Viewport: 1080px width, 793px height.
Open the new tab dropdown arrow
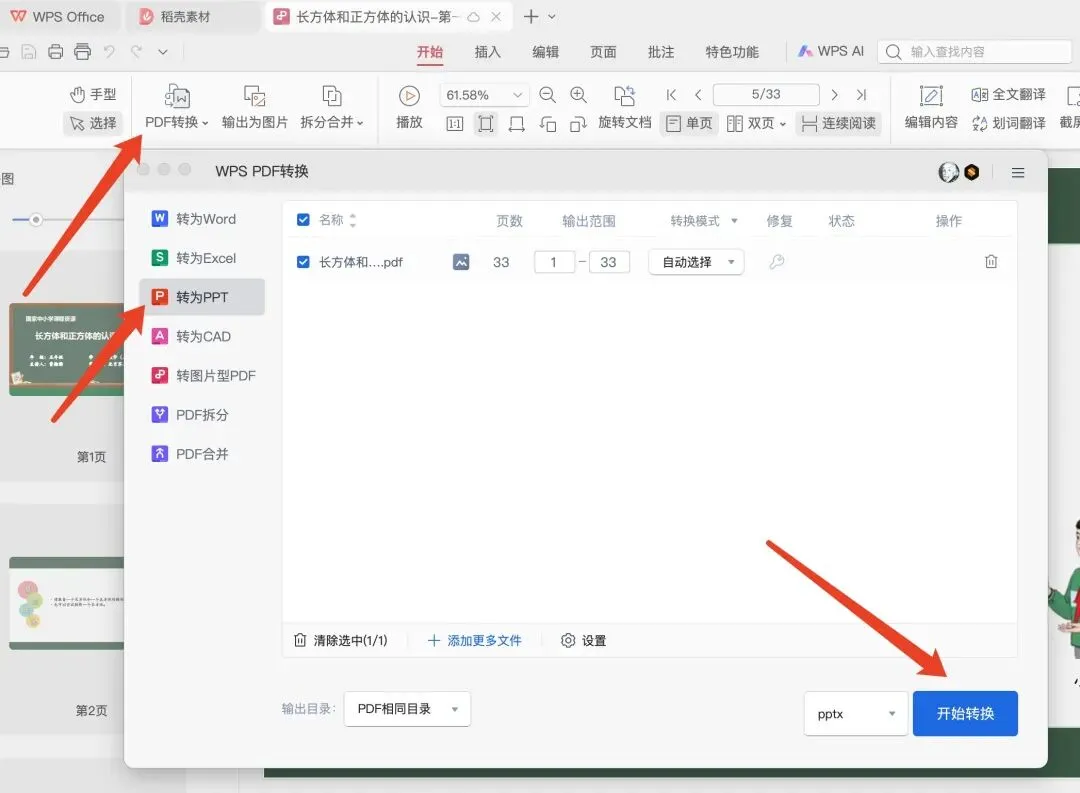click(552, 17)
